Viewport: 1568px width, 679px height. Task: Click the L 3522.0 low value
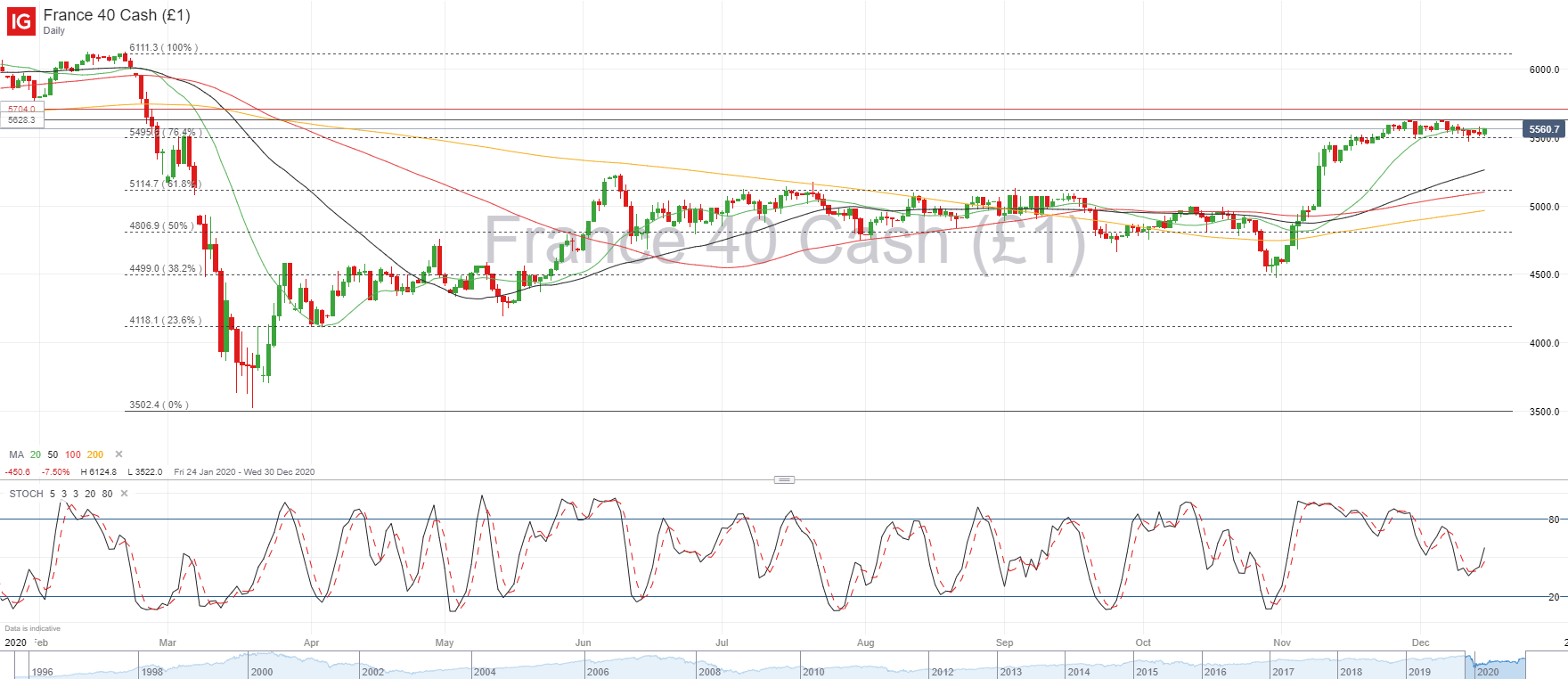pyautogui.click(x=145, y=472)
